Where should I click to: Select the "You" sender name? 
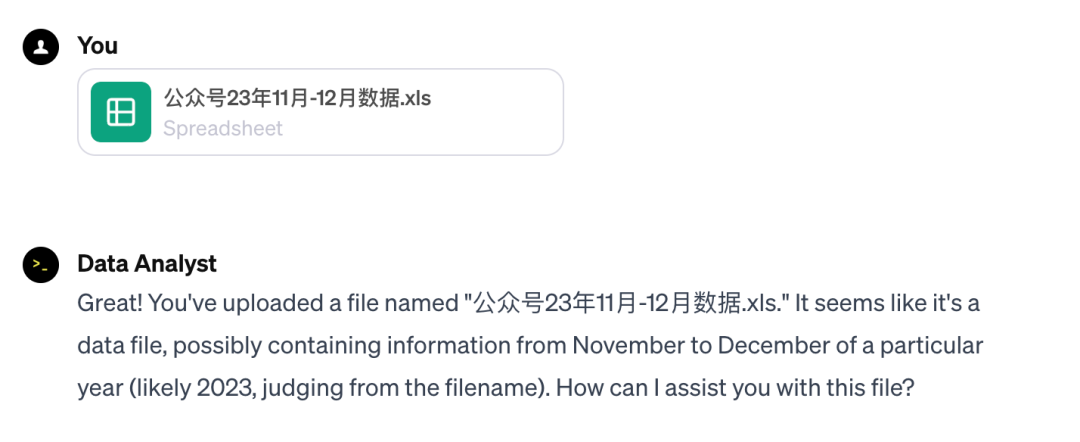pyautogui.click(x=97, y=46)
